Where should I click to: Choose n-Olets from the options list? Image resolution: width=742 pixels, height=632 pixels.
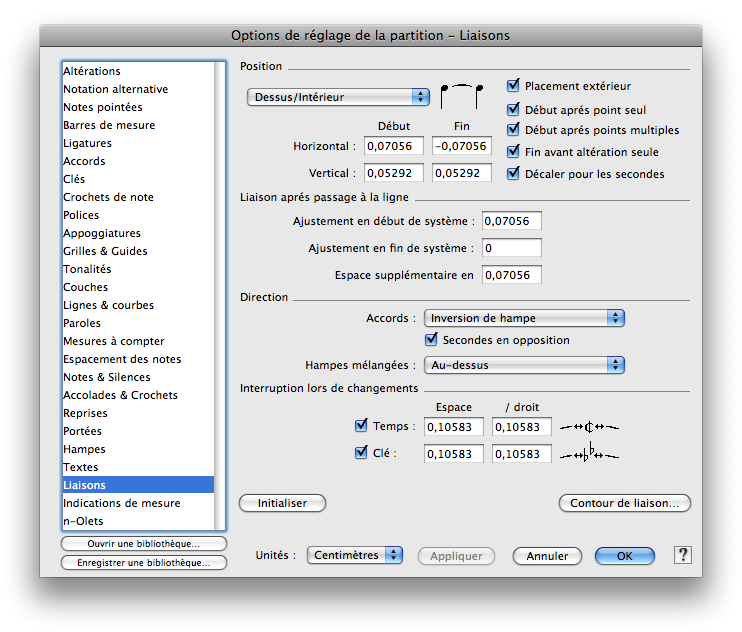(x=83, y=521)
